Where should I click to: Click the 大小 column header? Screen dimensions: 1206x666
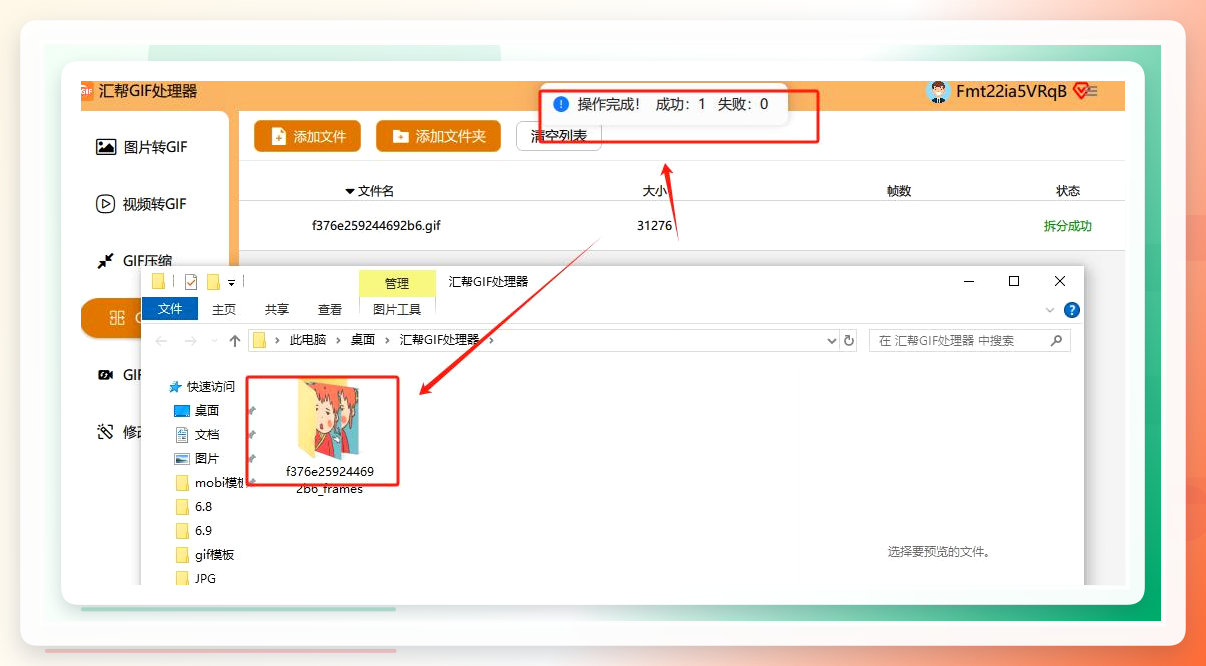[x=654, y=191]
